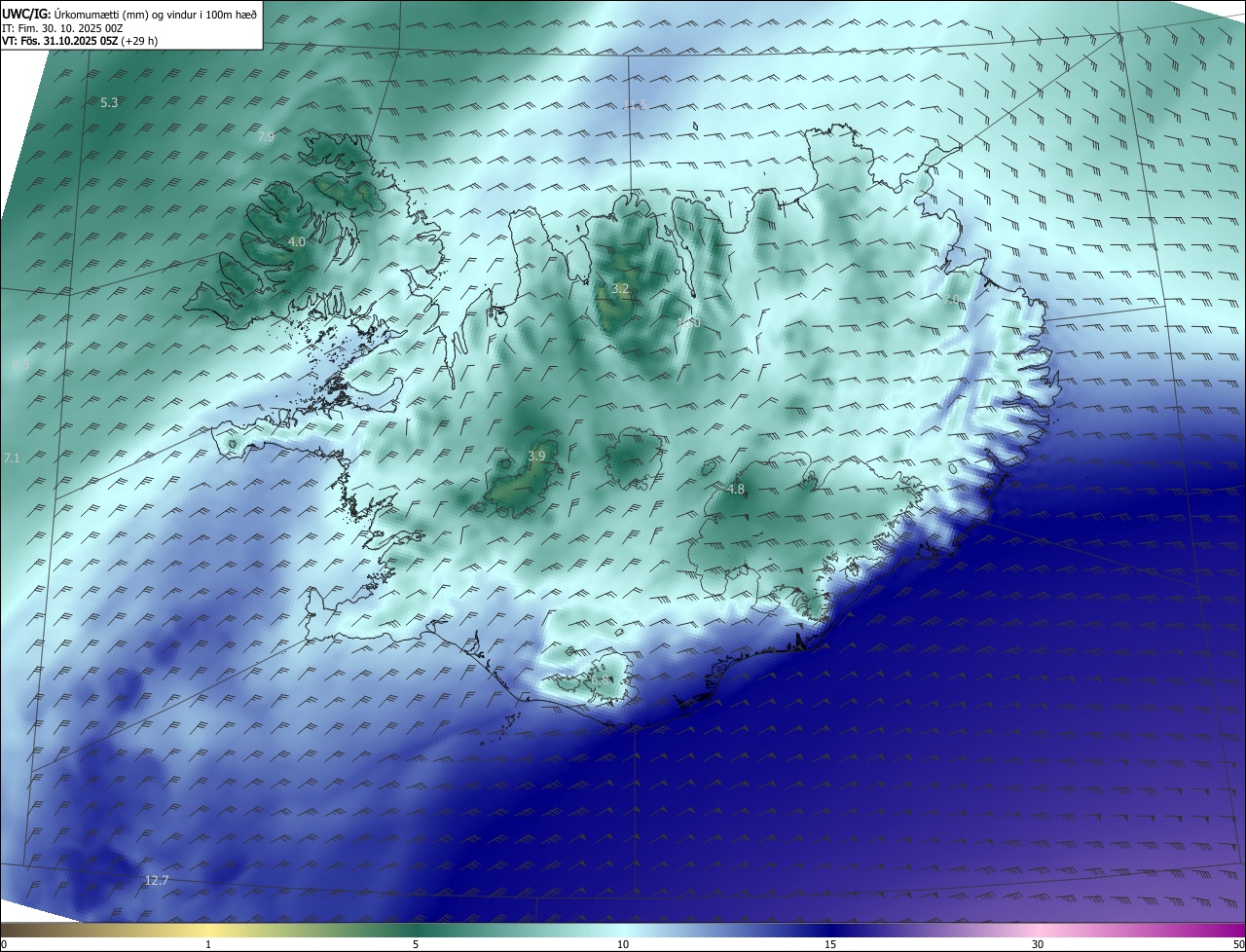Viewport: 1246px width, 952px height.
Task: Click the "UWC/IG: Úrkomumætti (mm) og vindur" title
Action: click(x=129, y=14)
